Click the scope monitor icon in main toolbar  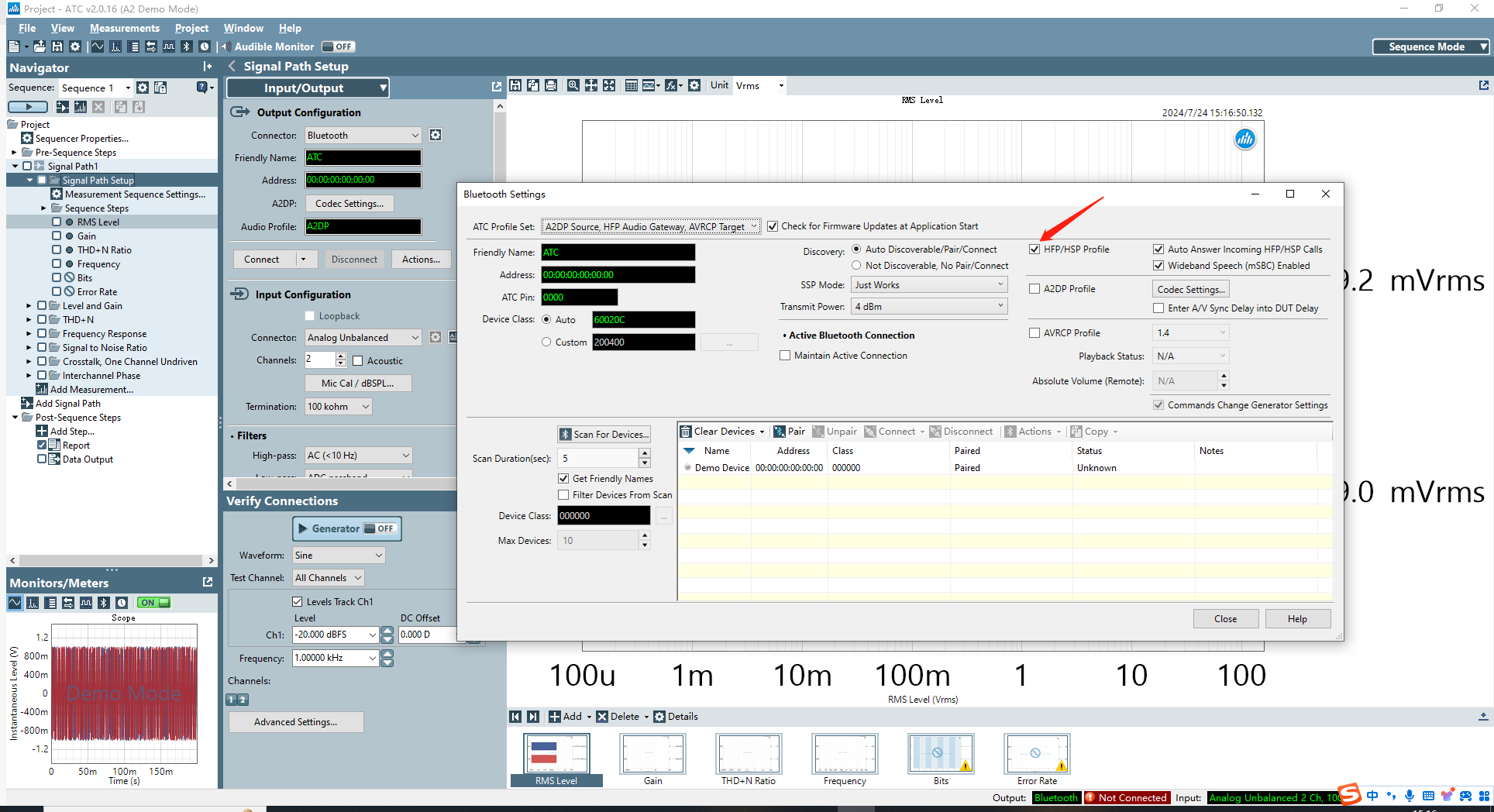tap(98, 46)
